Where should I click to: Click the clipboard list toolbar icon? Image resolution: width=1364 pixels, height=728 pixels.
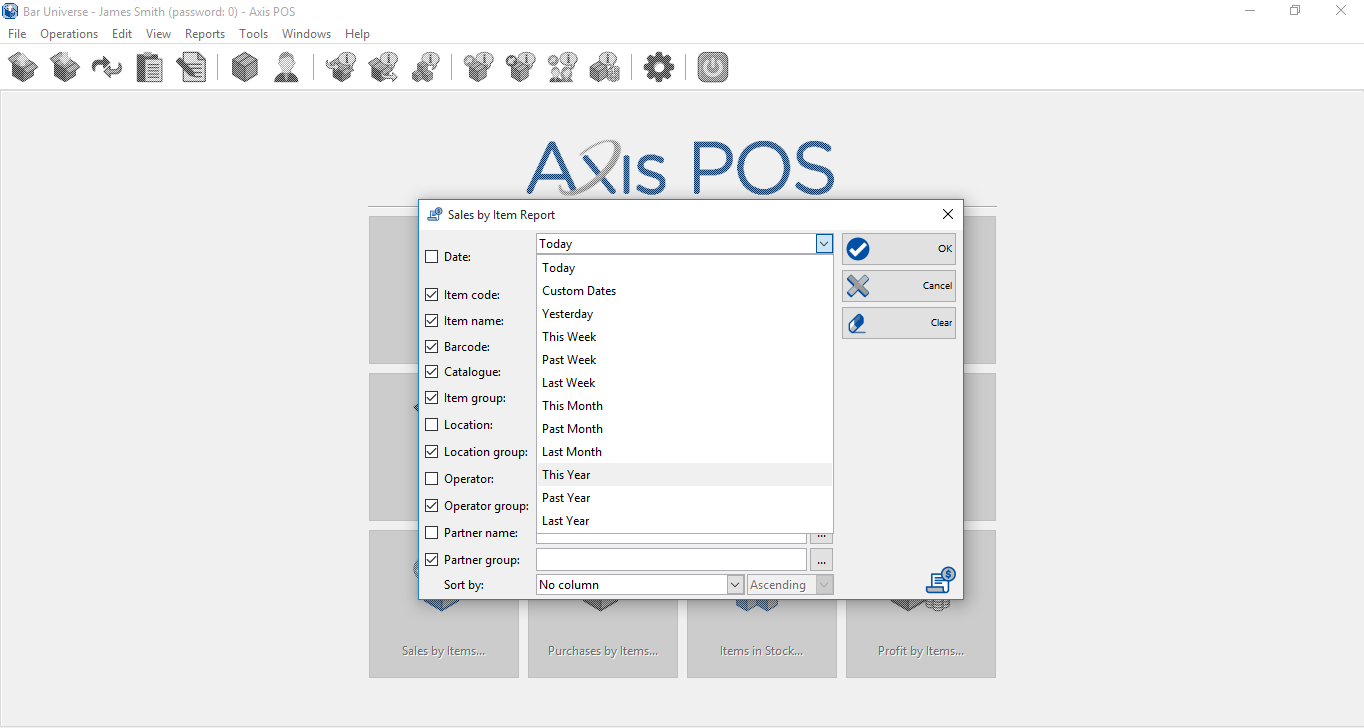149,68
